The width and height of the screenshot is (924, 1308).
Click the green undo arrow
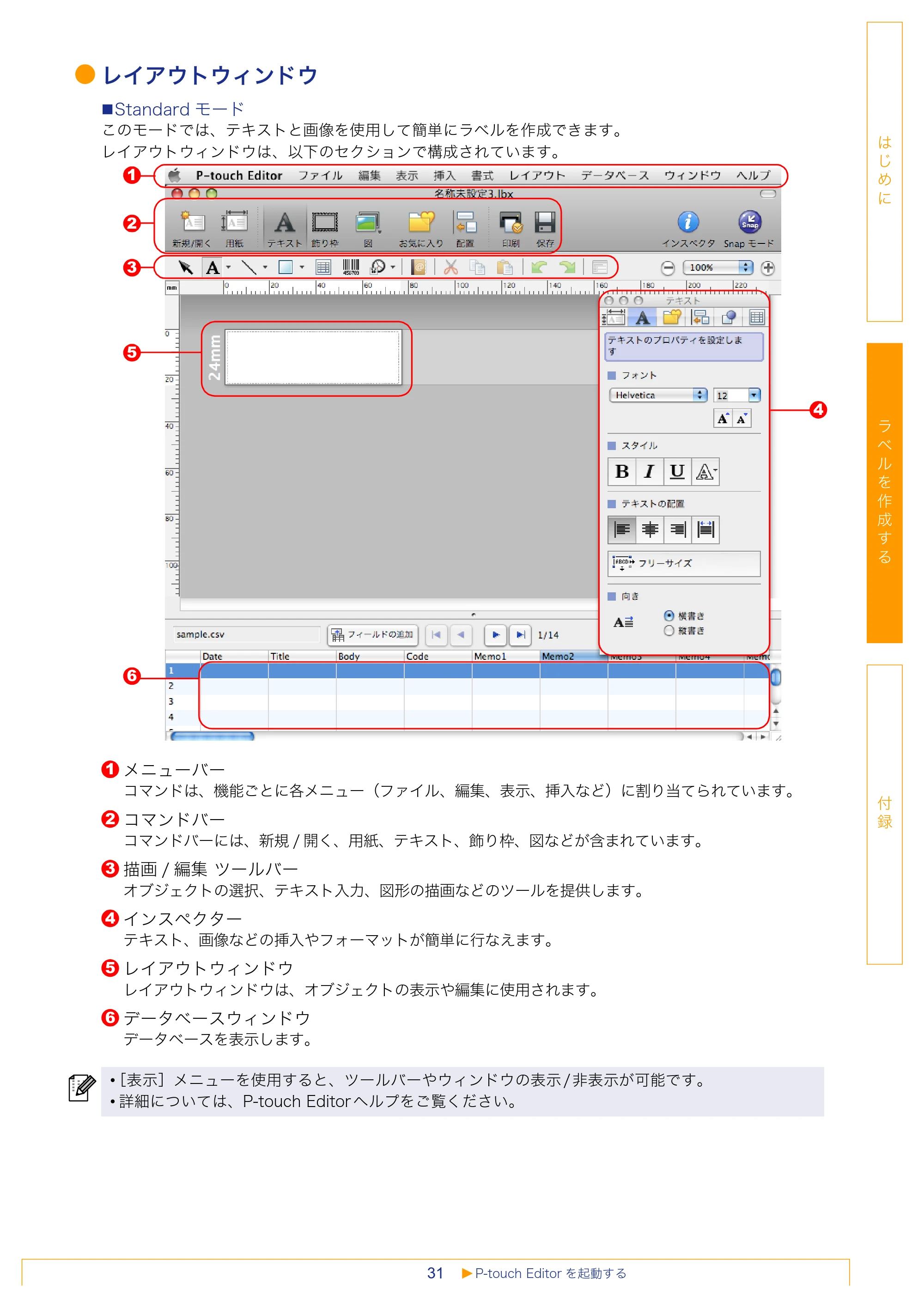coord(539,267)
